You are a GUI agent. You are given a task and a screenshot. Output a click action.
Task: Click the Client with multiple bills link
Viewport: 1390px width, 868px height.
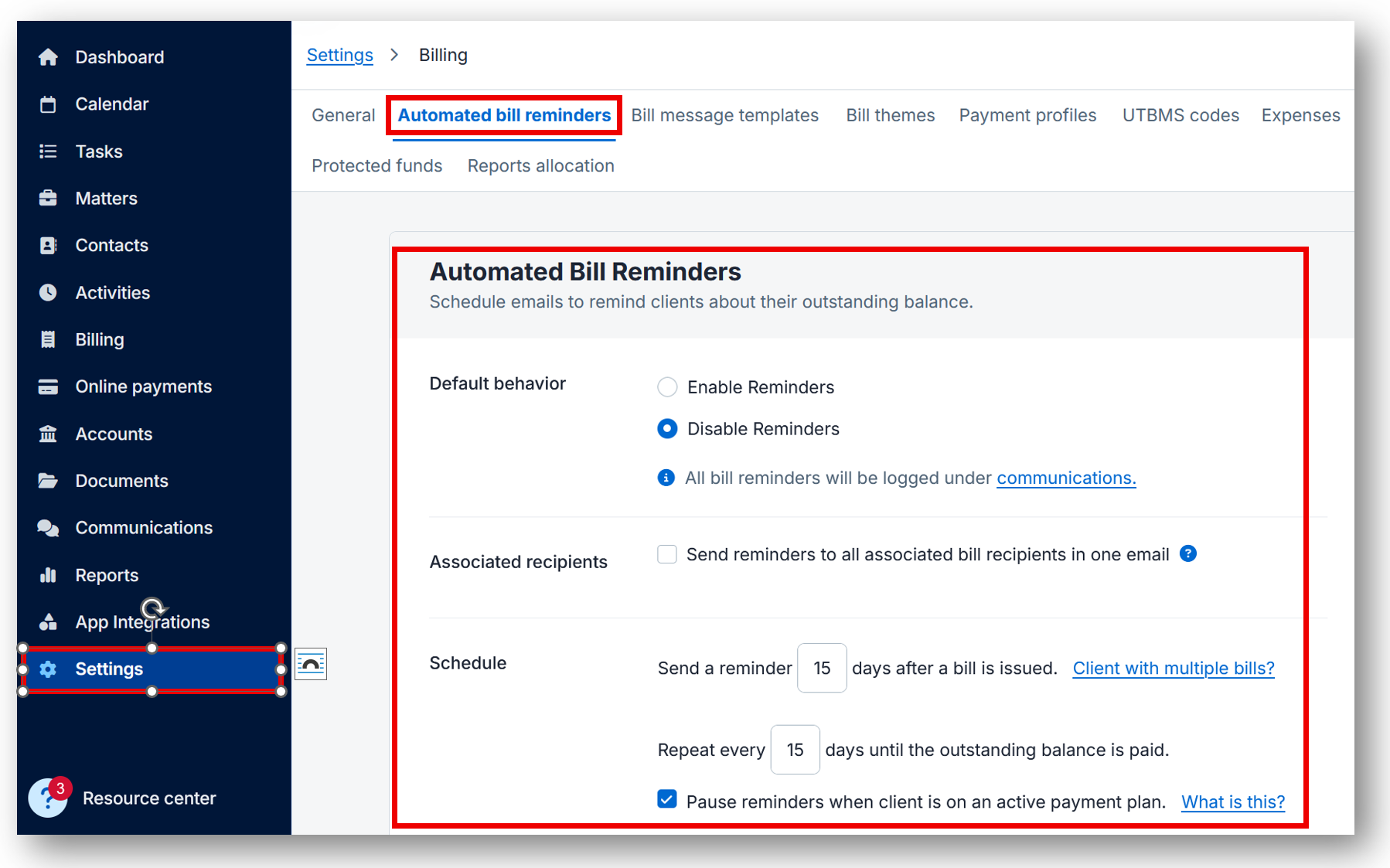point(1172,668)
